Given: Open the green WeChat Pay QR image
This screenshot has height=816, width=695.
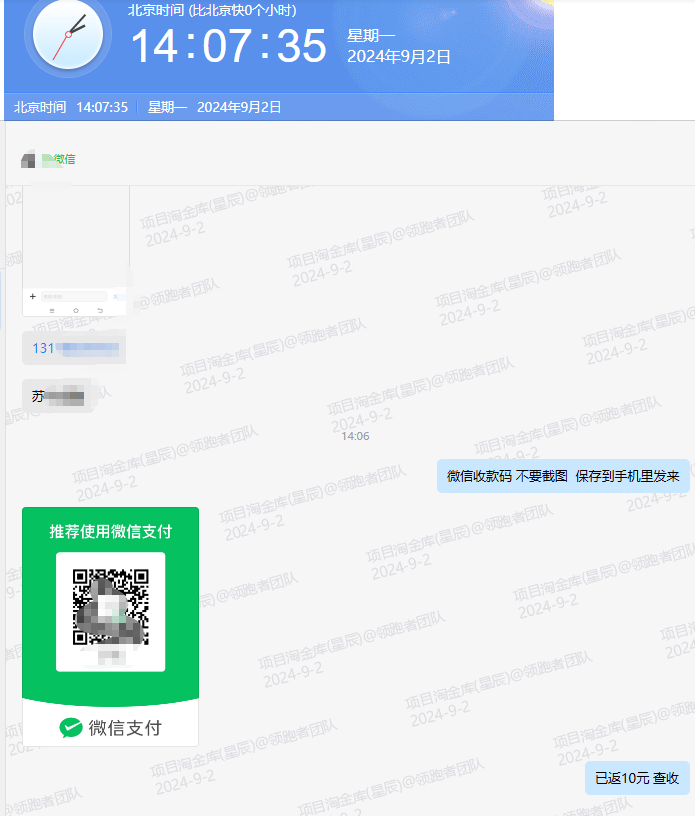Looking at the screenshot, I should coord(110,627).
